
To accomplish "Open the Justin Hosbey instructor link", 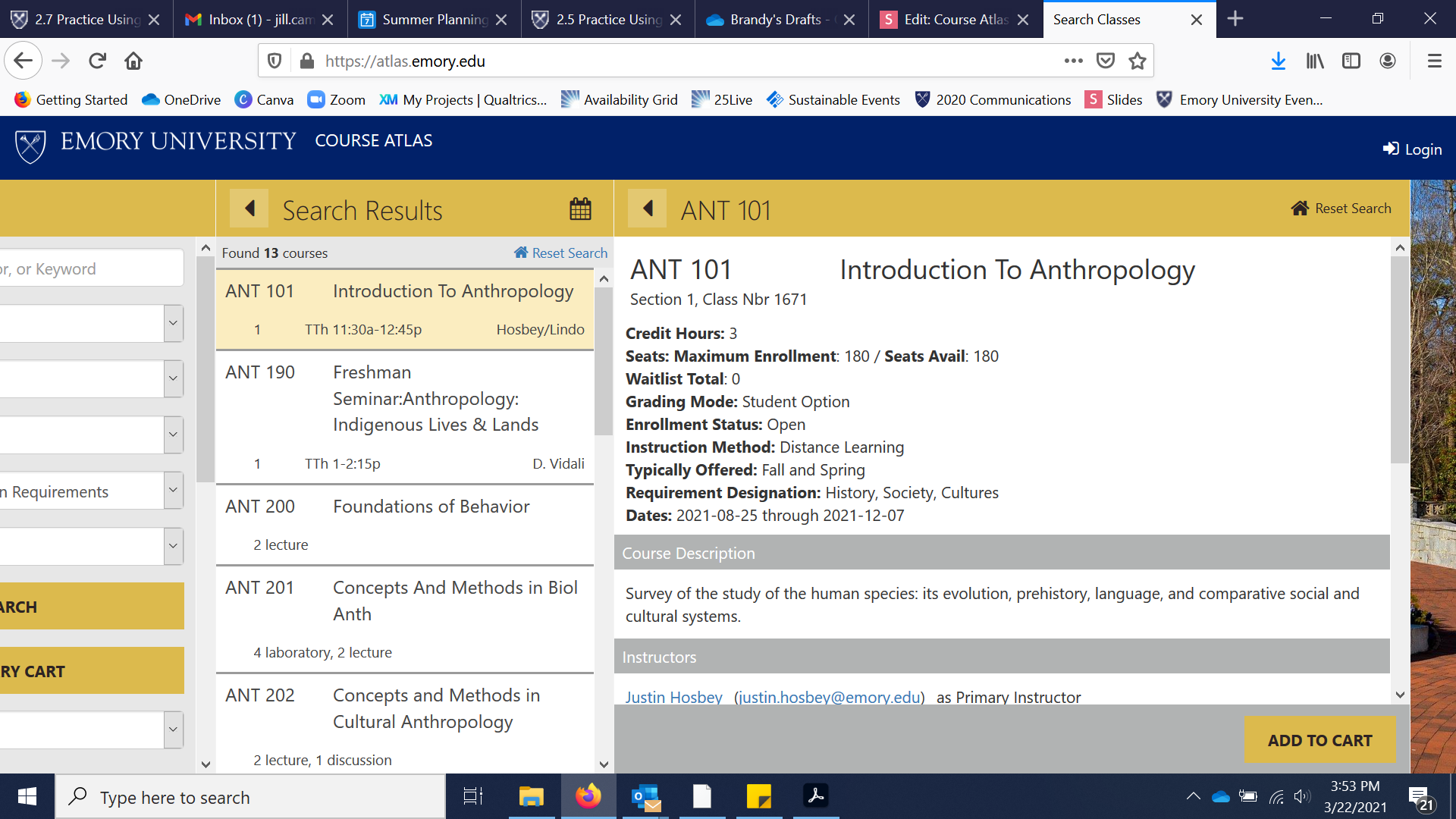I will click(x=673, y=697).
